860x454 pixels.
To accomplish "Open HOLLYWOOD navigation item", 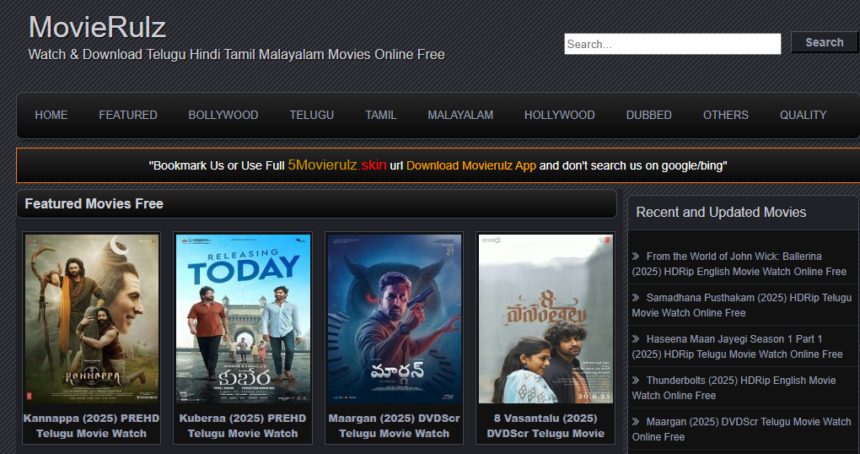I will tap(559, 115).
